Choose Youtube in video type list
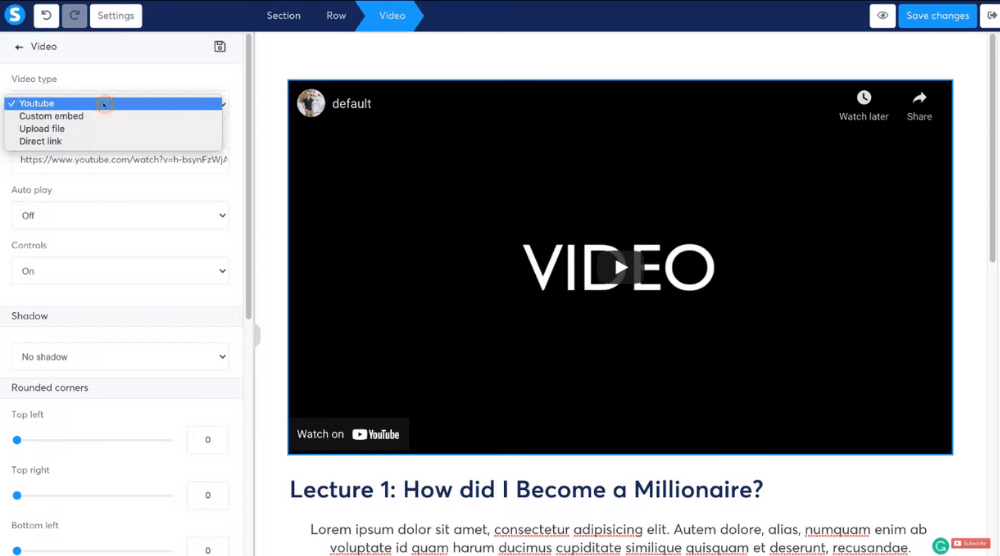1000x556 pixels. pyautogui.click(x=113, y=103)
